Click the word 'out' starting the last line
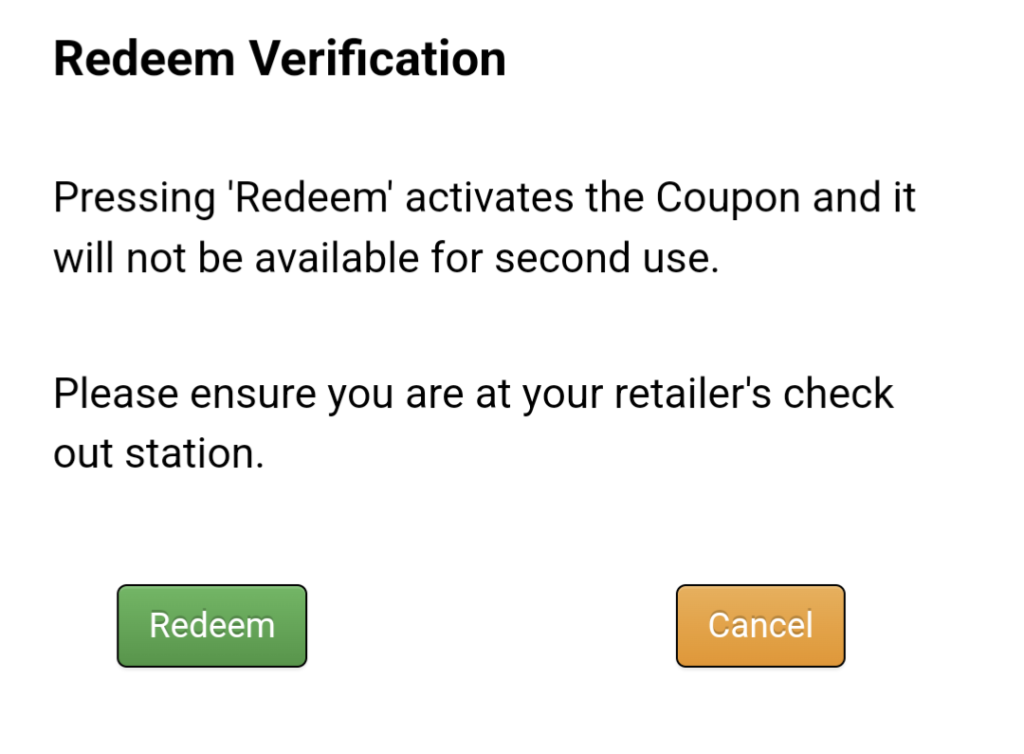The image size is (1024, 754). click(x=84, y=455)
